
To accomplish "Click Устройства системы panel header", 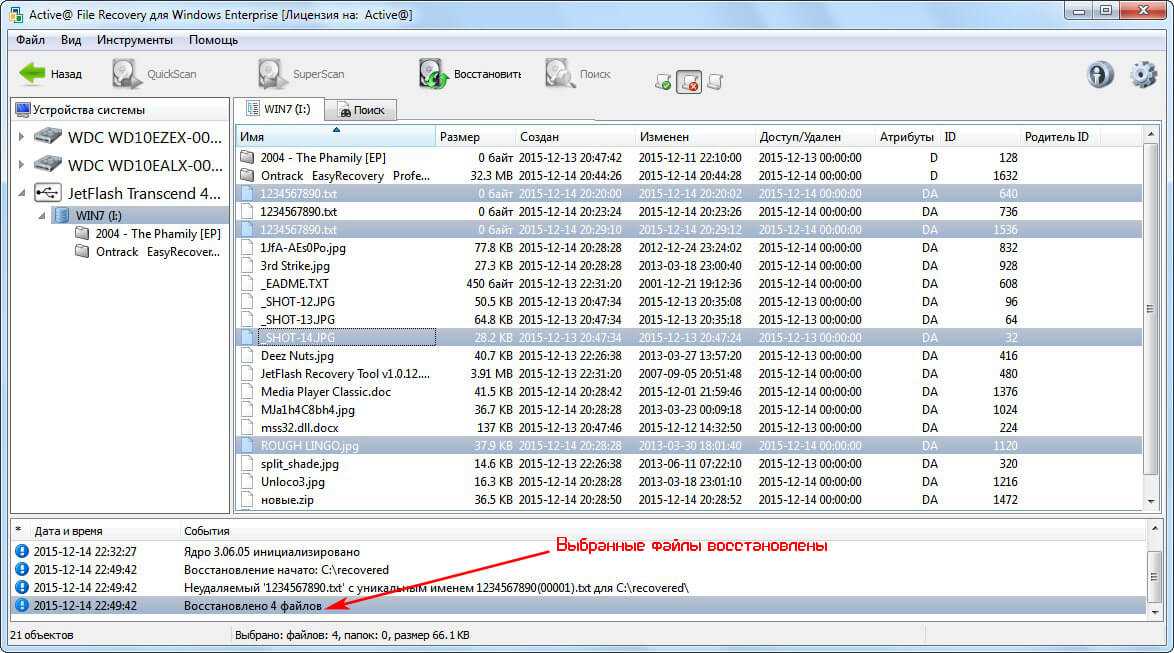I will pyautogui.click(x=120, y=110).
